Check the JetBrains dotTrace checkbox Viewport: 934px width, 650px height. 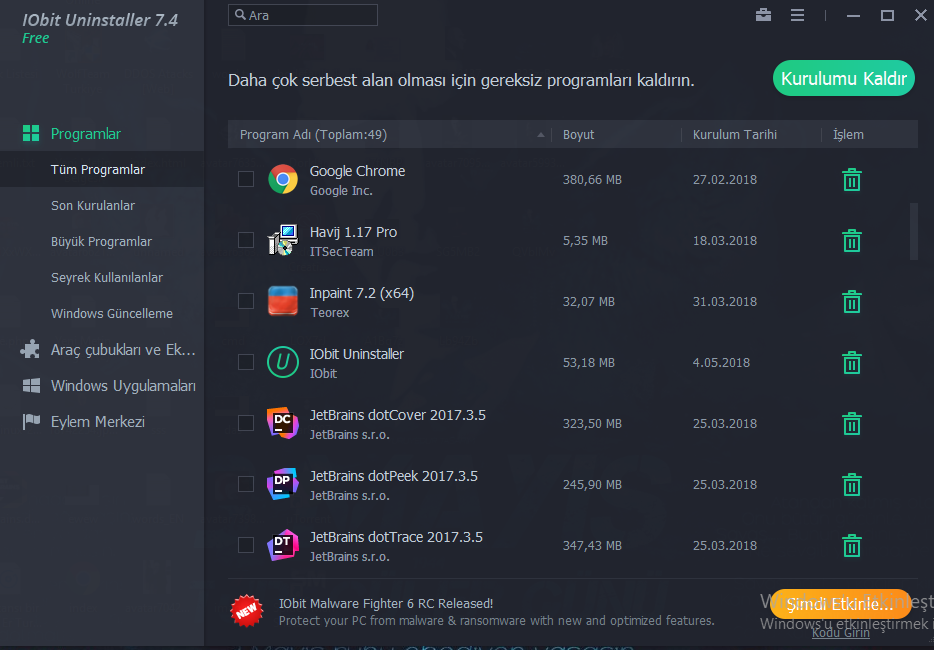[246, 546]
